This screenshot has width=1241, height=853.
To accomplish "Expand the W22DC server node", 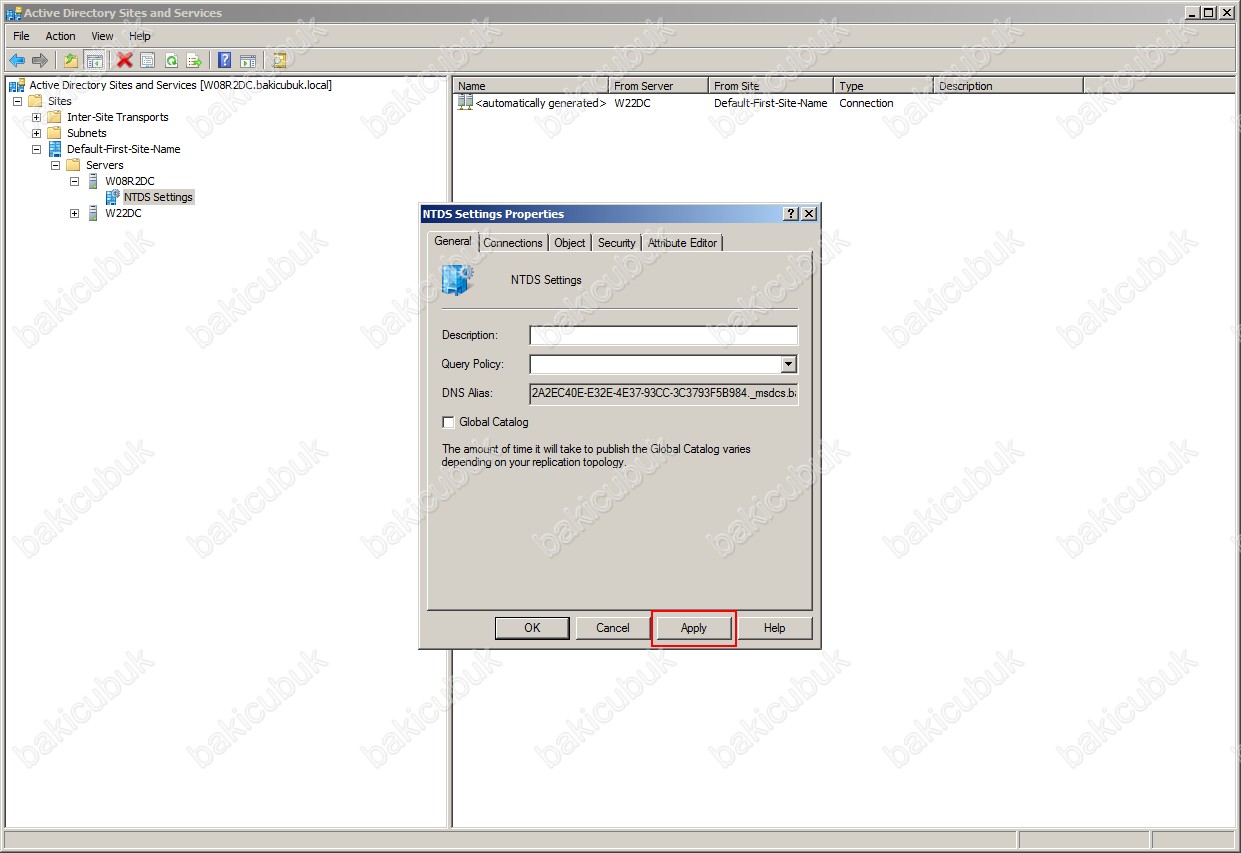I will point(74,213).
